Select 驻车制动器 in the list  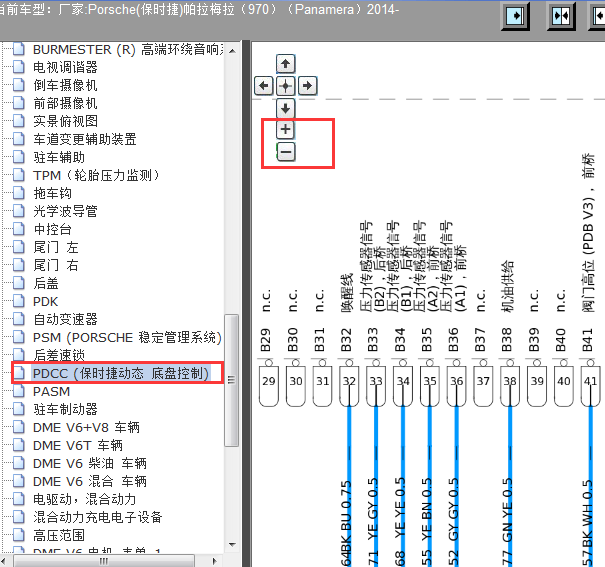(x=65, y=409)
